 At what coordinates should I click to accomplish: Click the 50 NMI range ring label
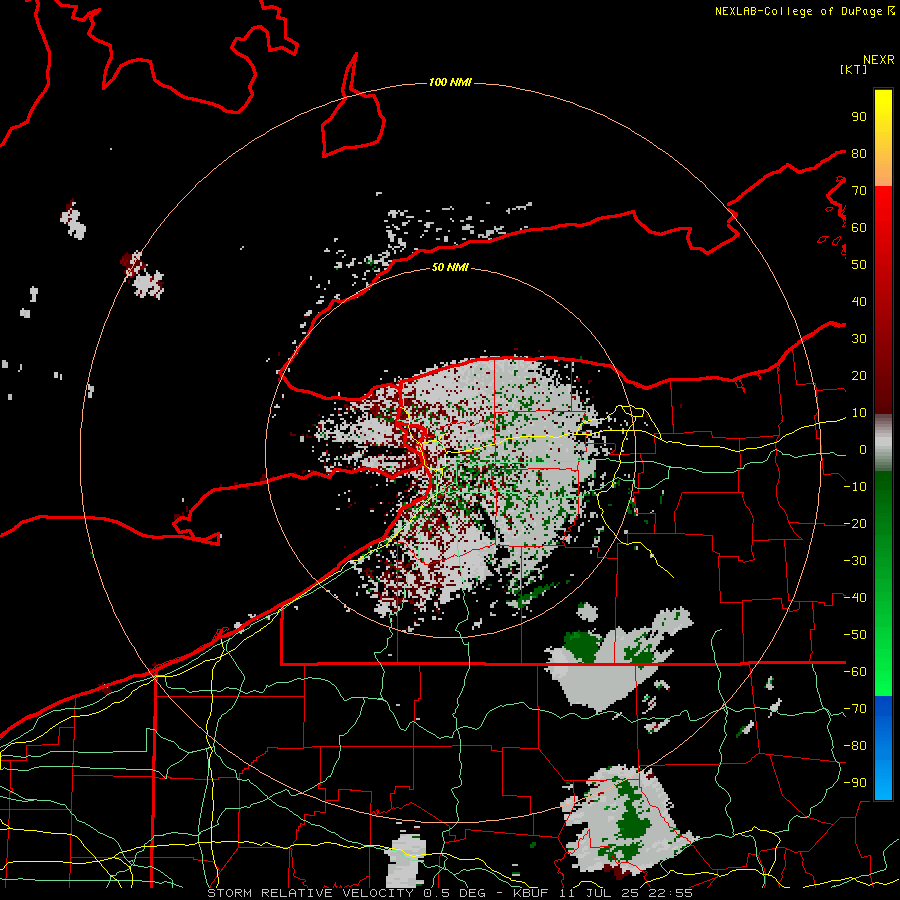click(450, 267)
